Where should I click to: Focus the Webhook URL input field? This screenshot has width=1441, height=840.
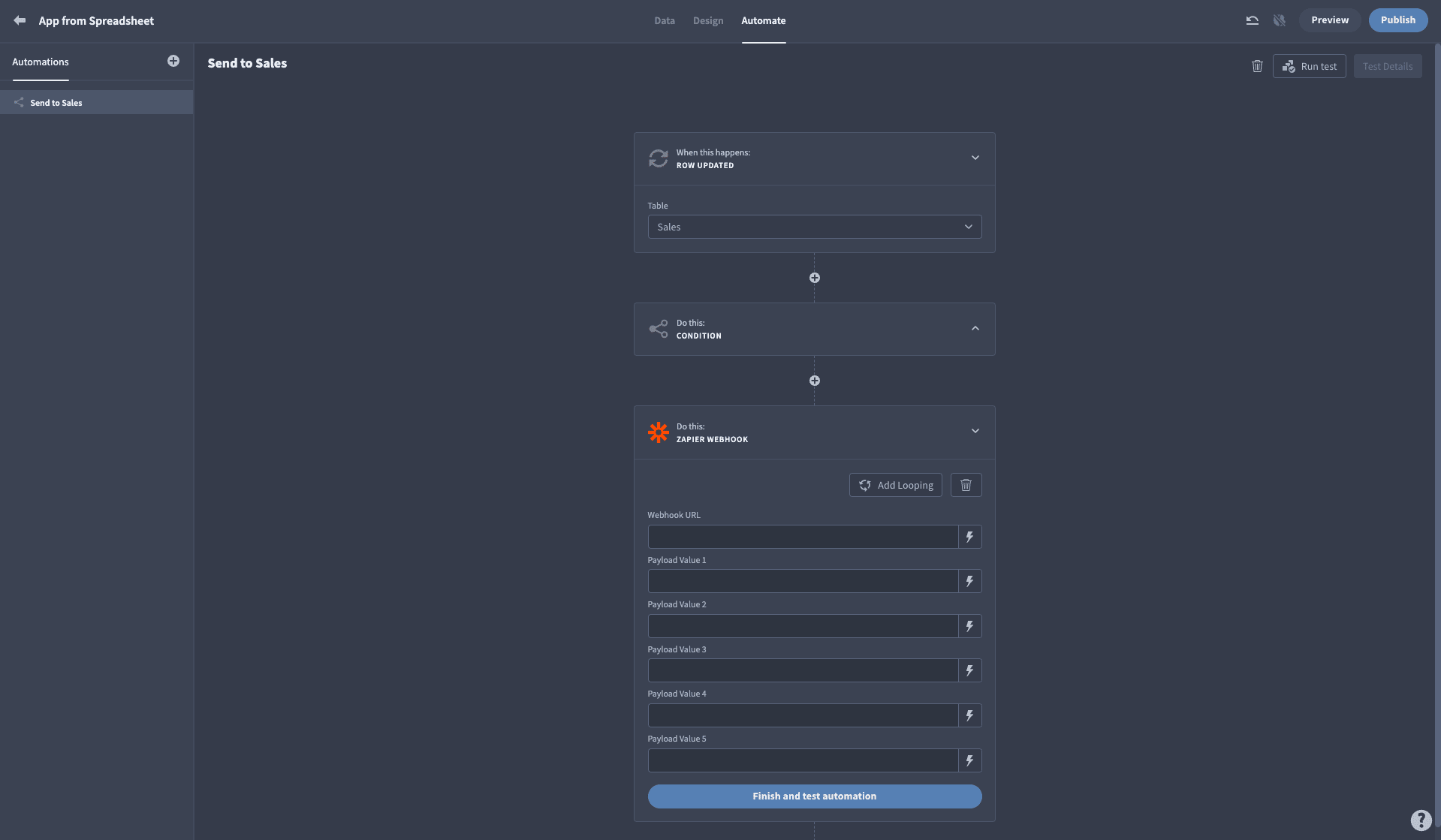point(803,537)
